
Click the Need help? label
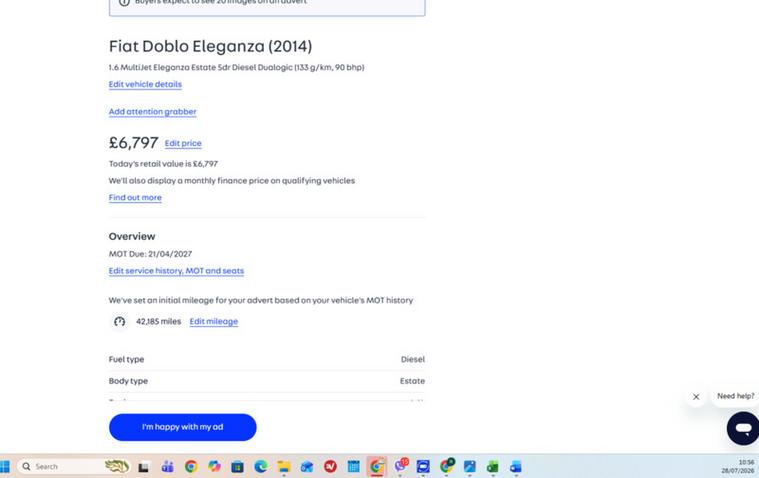click(x=735, y=396)
